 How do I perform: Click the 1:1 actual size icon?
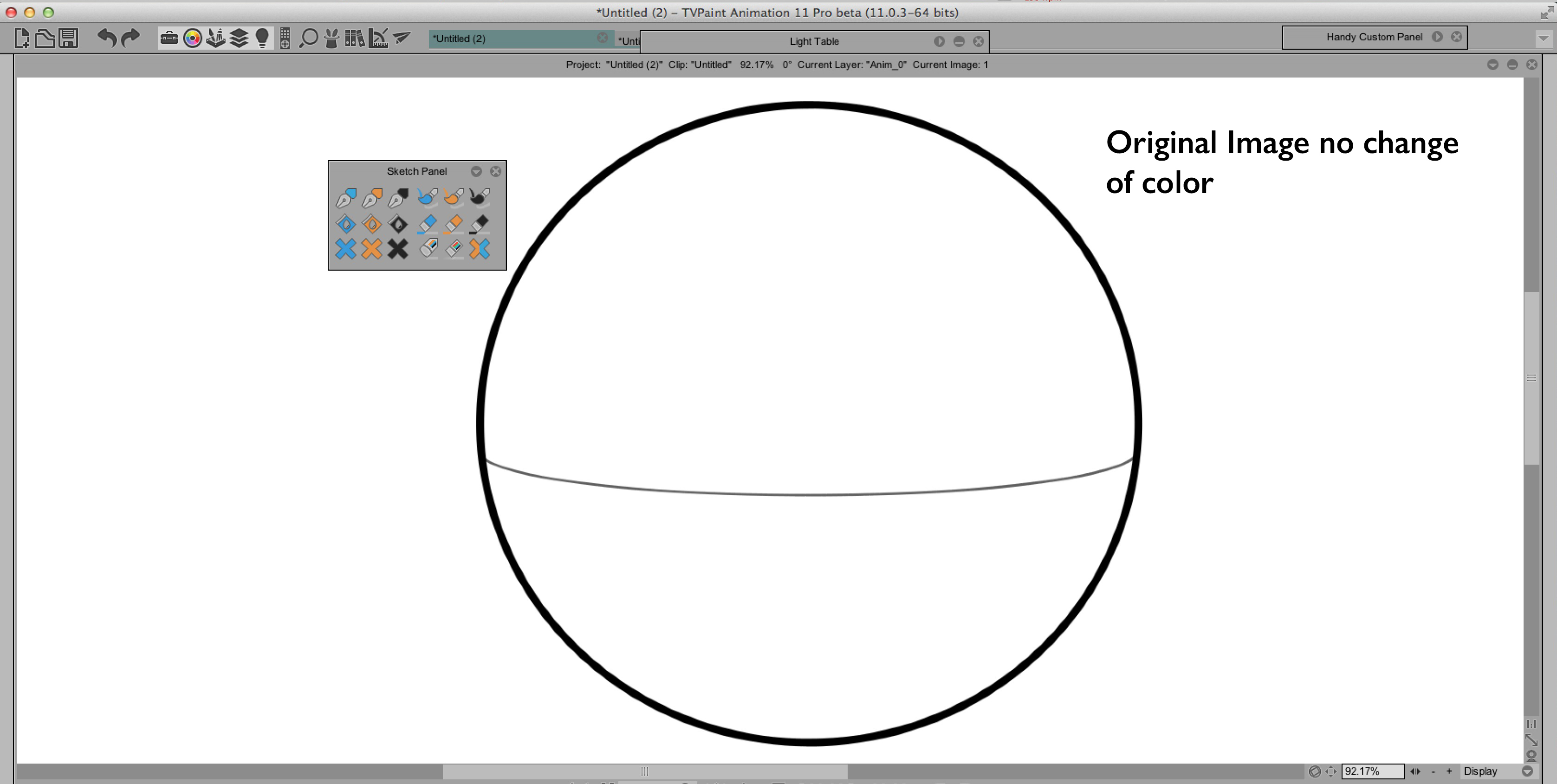click(x=1531, y=724)
